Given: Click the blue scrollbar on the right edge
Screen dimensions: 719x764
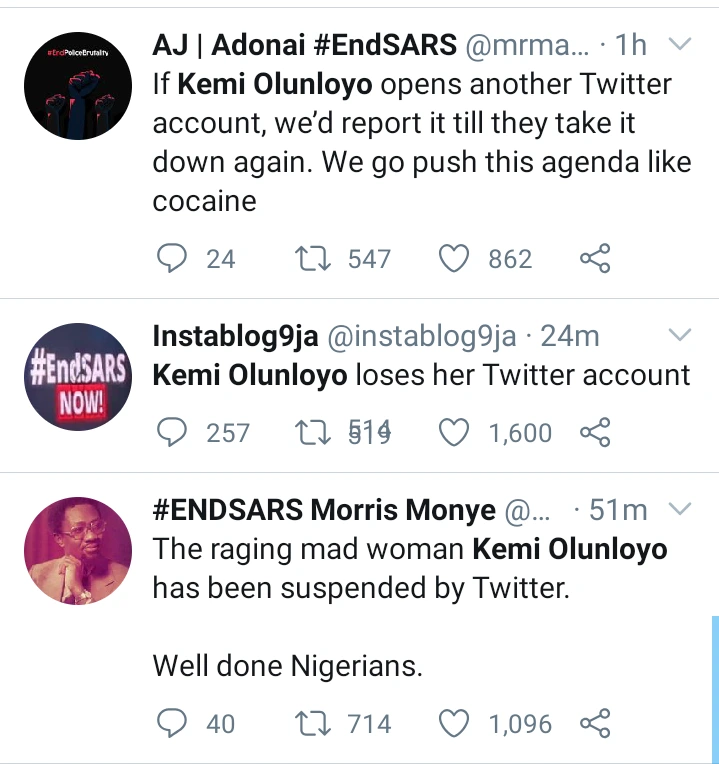Looking at the screenshot, I should click(714, 689).
